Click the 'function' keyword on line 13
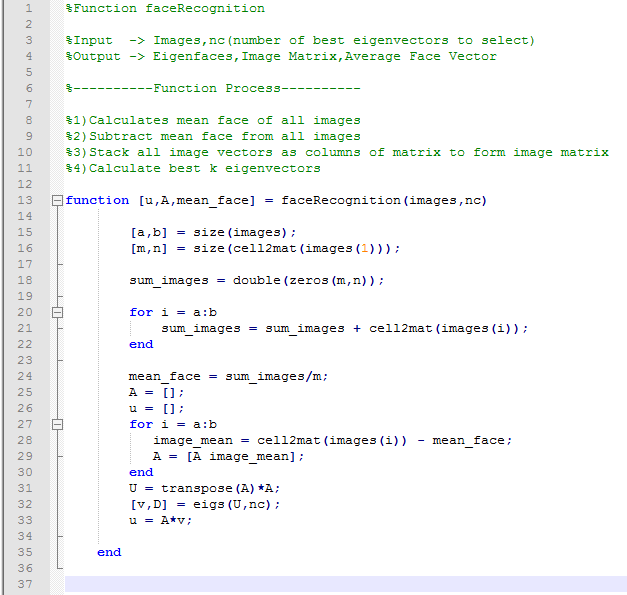 [97, 200]
